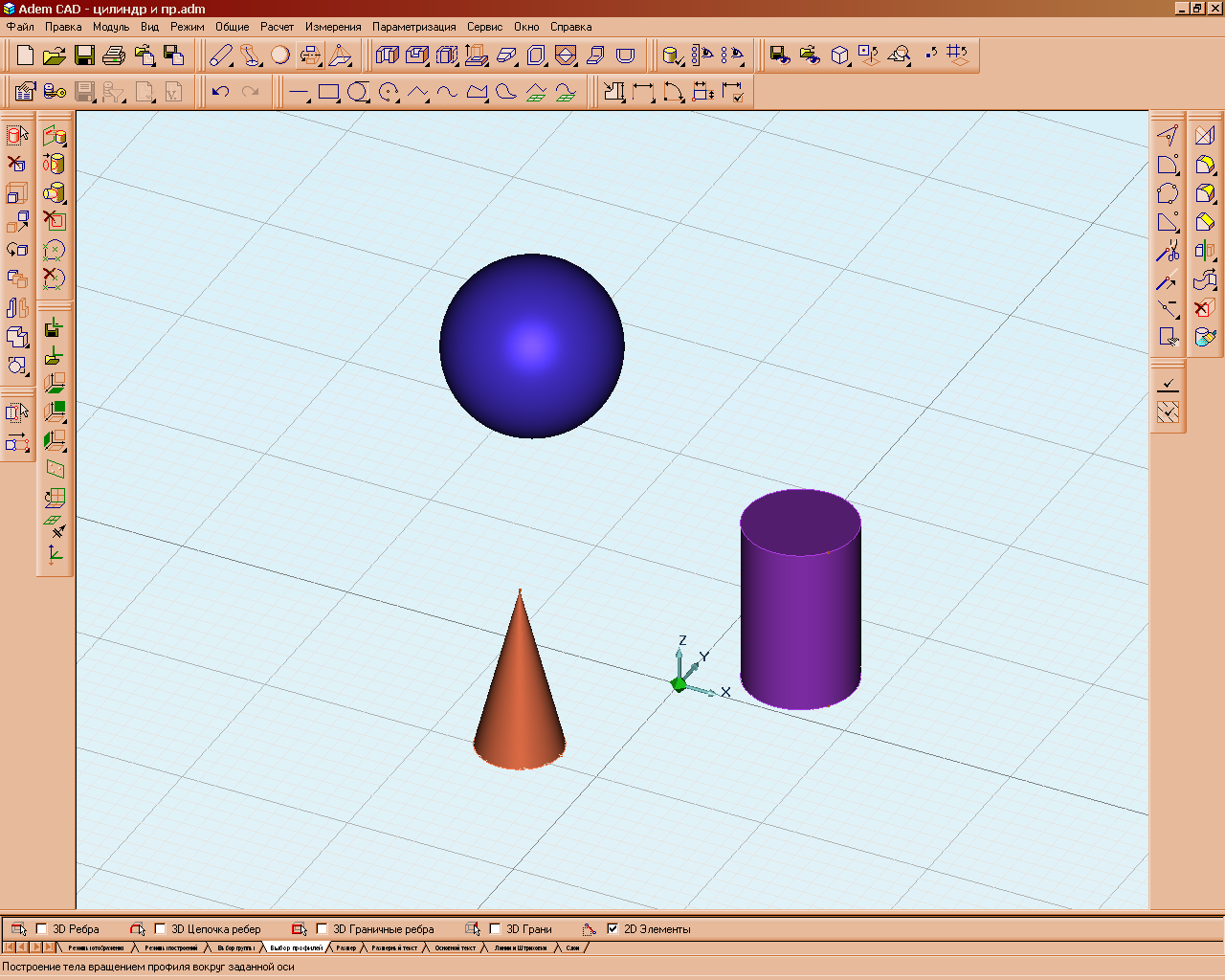
Task: Select the angle measure icon in right panel
Action: coord(1168,135)
